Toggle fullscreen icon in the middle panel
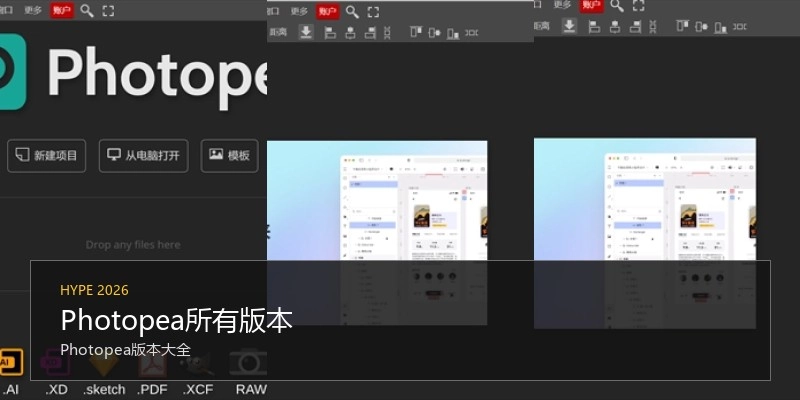Screen dimensions: 800x400 373,12
